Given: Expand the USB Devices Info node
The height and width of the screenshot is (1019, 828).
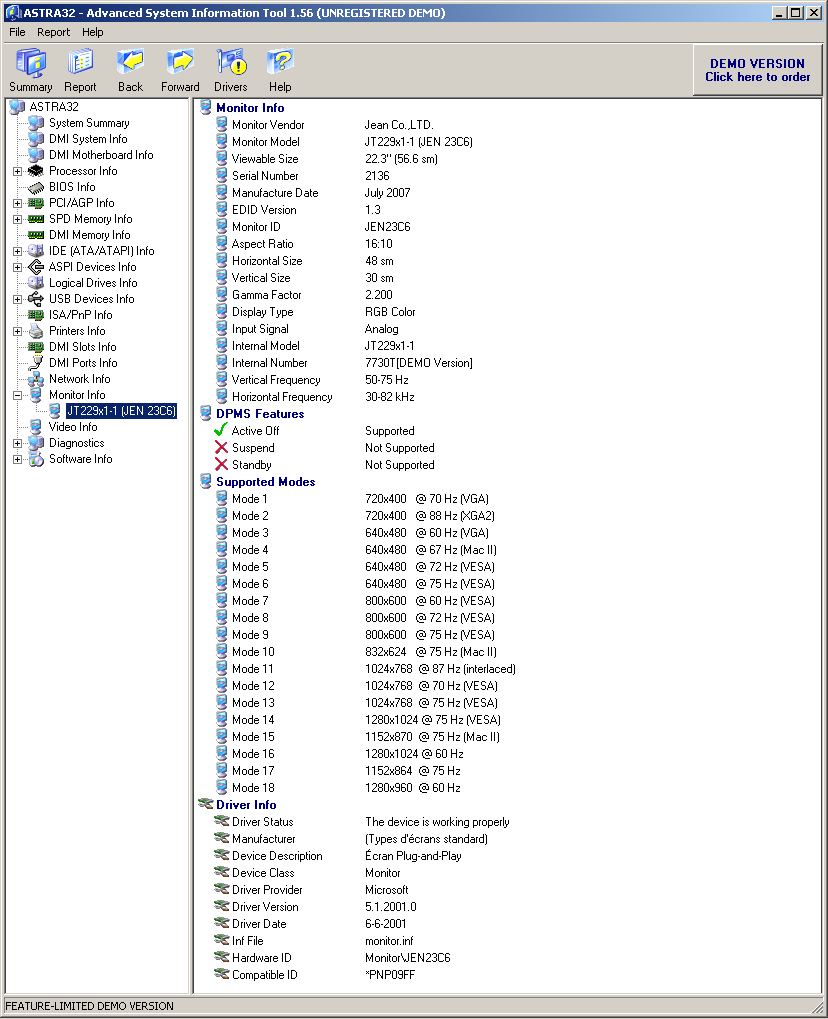Looking at the screenshot, I should (x=18, y=300).
